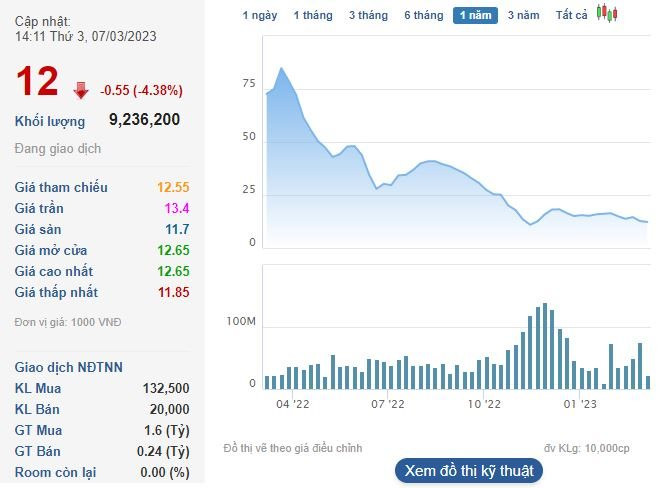Click the Khối lượng volume label
Viewport: 663px width, 488px height.
tap(50, 121)
